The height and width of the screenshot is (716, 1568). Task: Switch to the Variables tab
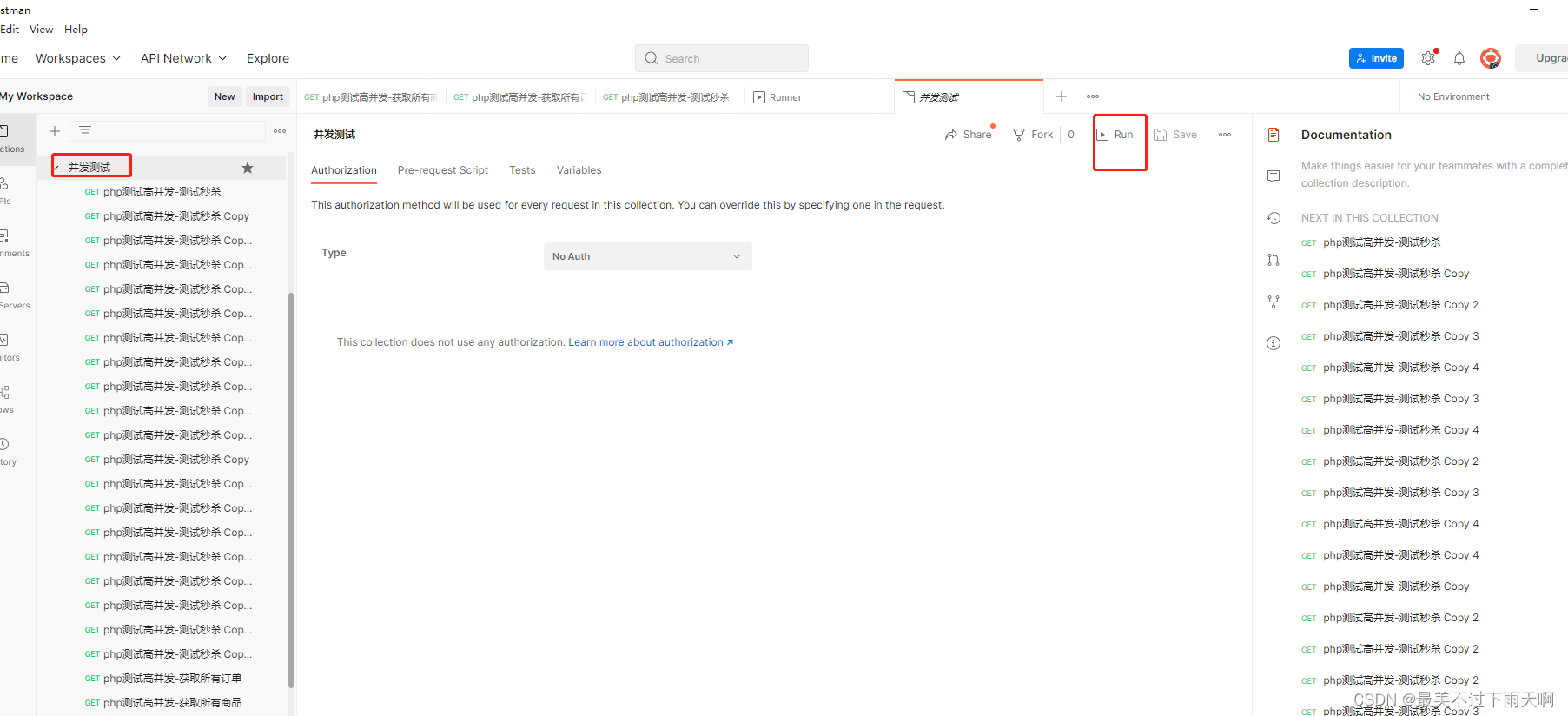click(x=579, y=170)
